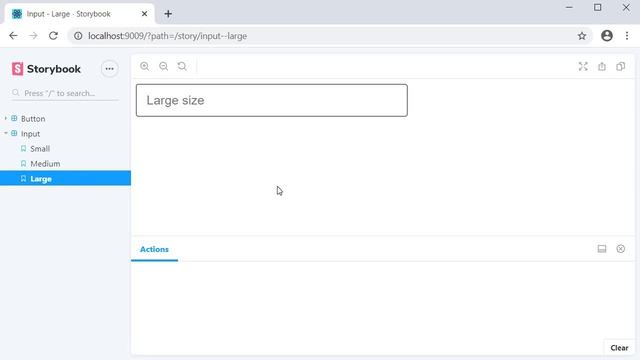Open Storybook sidebar menu with three dots
The height and width of the screenshot is (360, 640).
tap(109, 69)
